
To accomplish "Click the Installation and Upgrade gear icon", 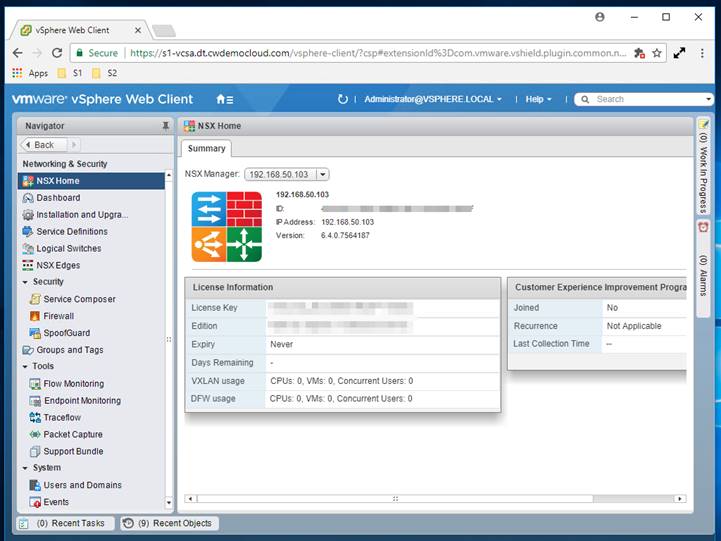I will click(x=28, y=215).
